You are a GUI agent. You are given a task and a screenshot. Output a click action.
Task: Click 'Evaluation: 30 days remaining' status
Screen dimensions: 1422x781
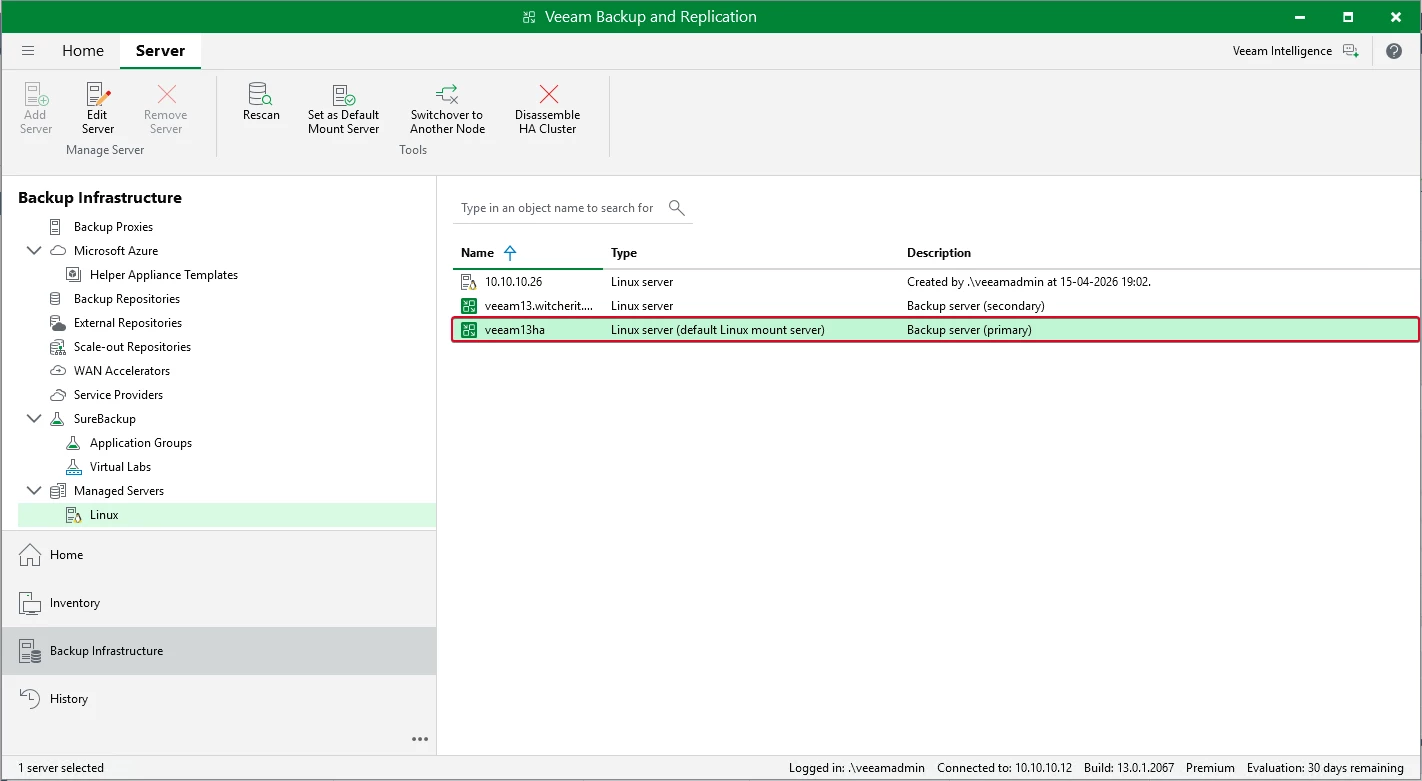(x=1326, y=768)
